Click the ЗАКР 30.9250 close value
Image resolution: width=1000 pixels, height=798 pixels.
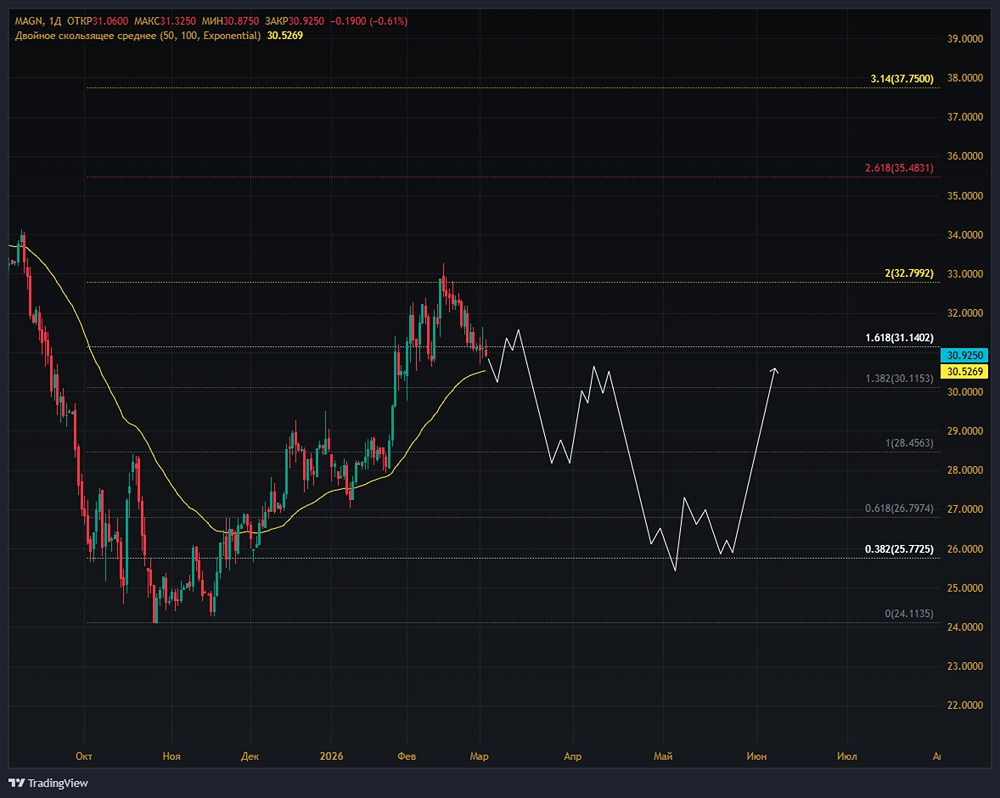click(x=294, y=21)
